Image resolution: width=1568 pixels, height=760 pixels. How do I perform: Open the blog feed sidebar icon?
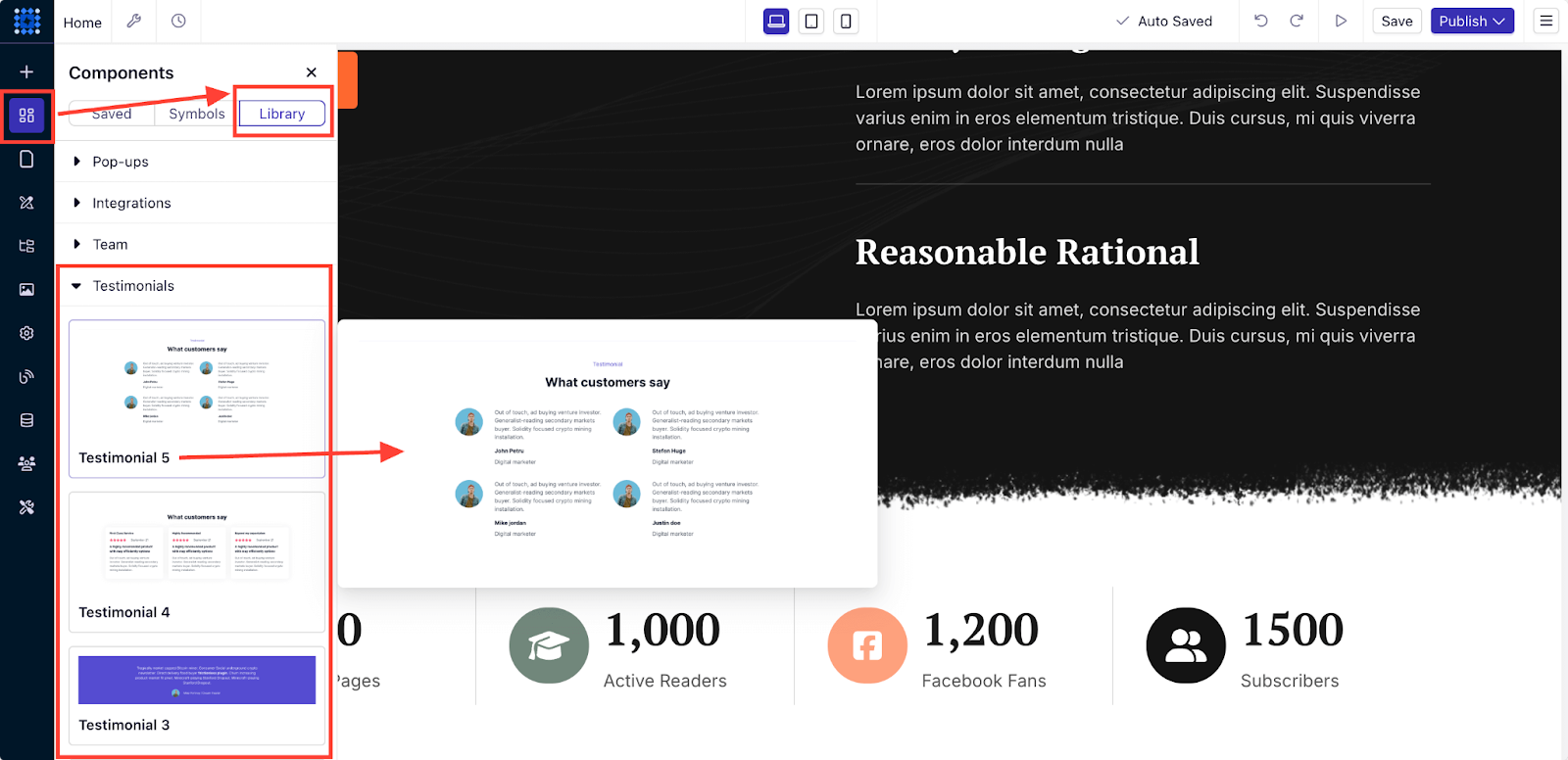click(26, 376)
